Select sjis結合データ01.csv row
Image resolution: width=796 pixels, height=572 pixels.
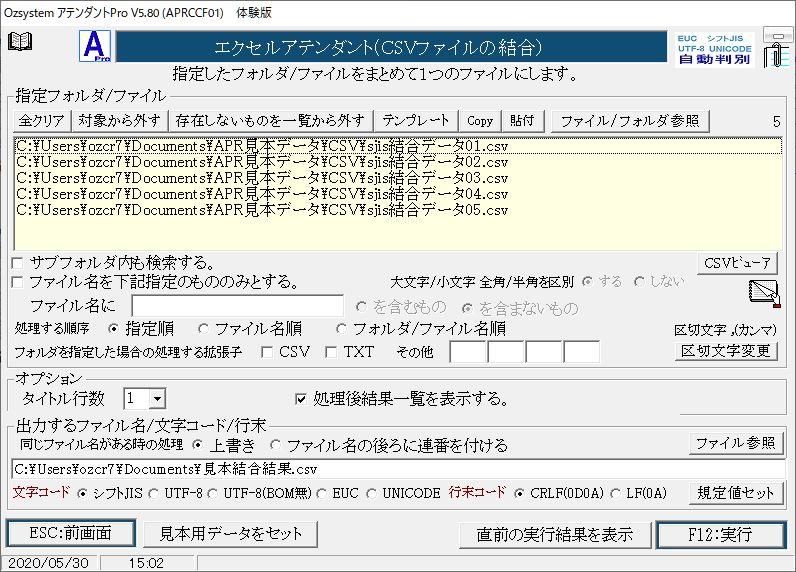coord(398,146)
